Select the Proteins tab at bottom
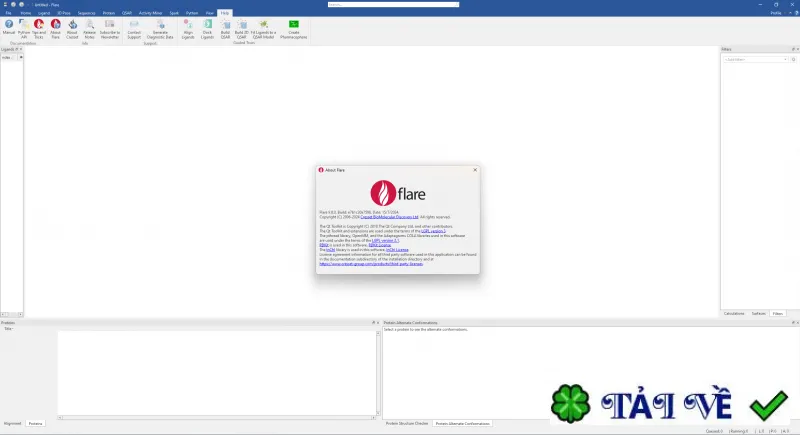Image resolution: width=800 pixels, height=435 pixels. tap(35, 424)
